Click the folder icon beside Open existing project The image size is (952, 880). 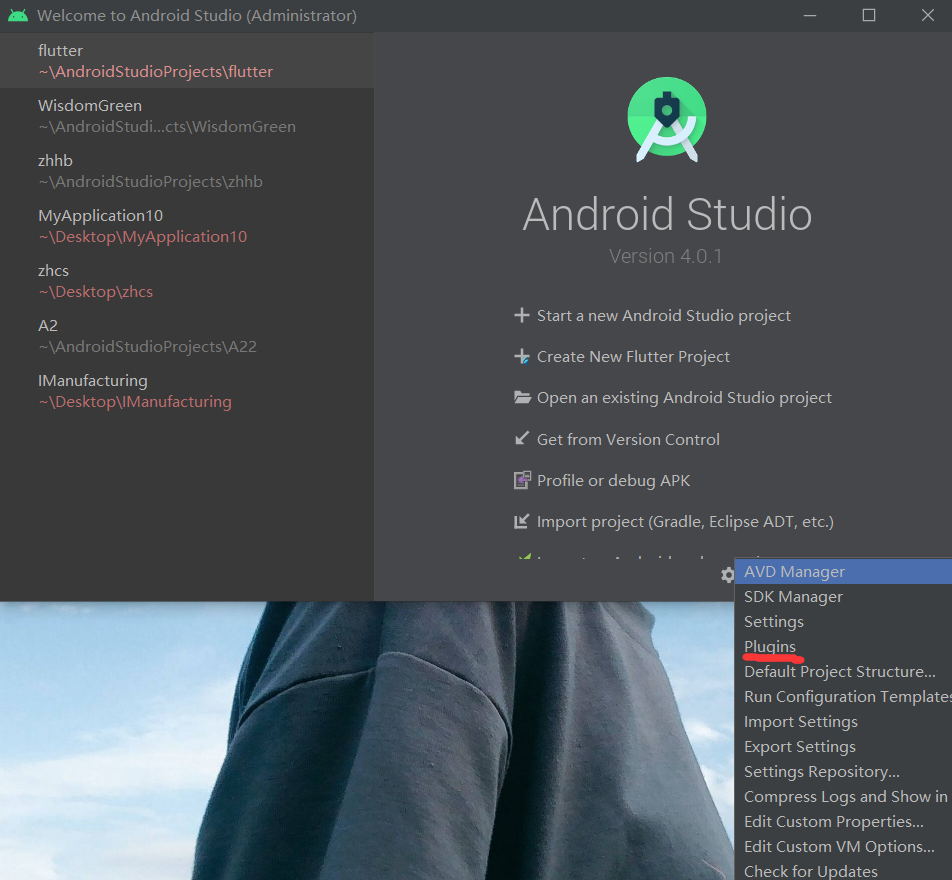coord(522,397)
